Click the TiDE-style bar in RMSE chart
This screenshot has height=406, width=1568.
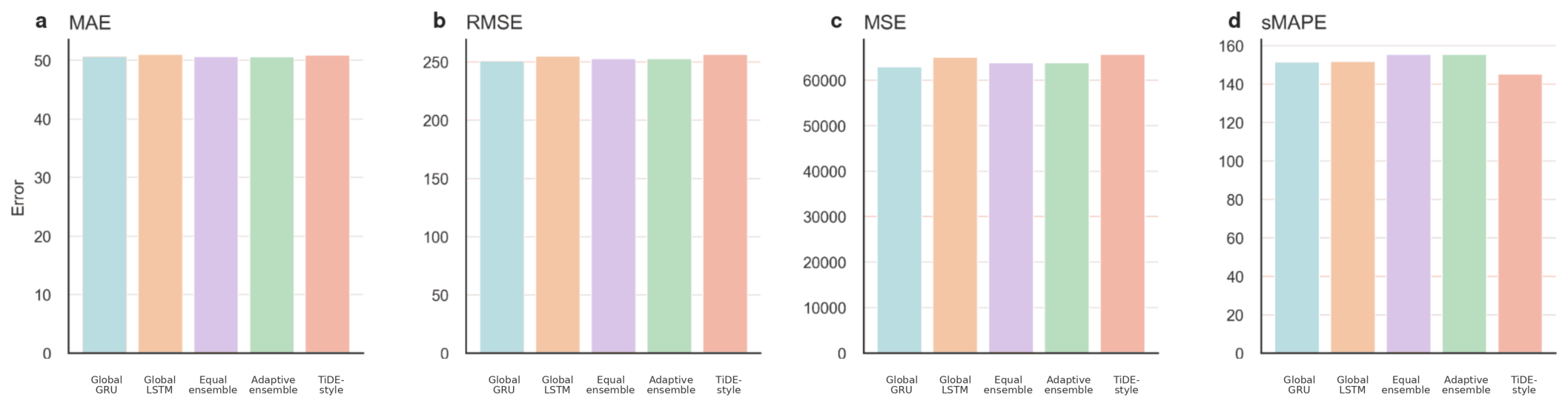(x=725, y=204)
